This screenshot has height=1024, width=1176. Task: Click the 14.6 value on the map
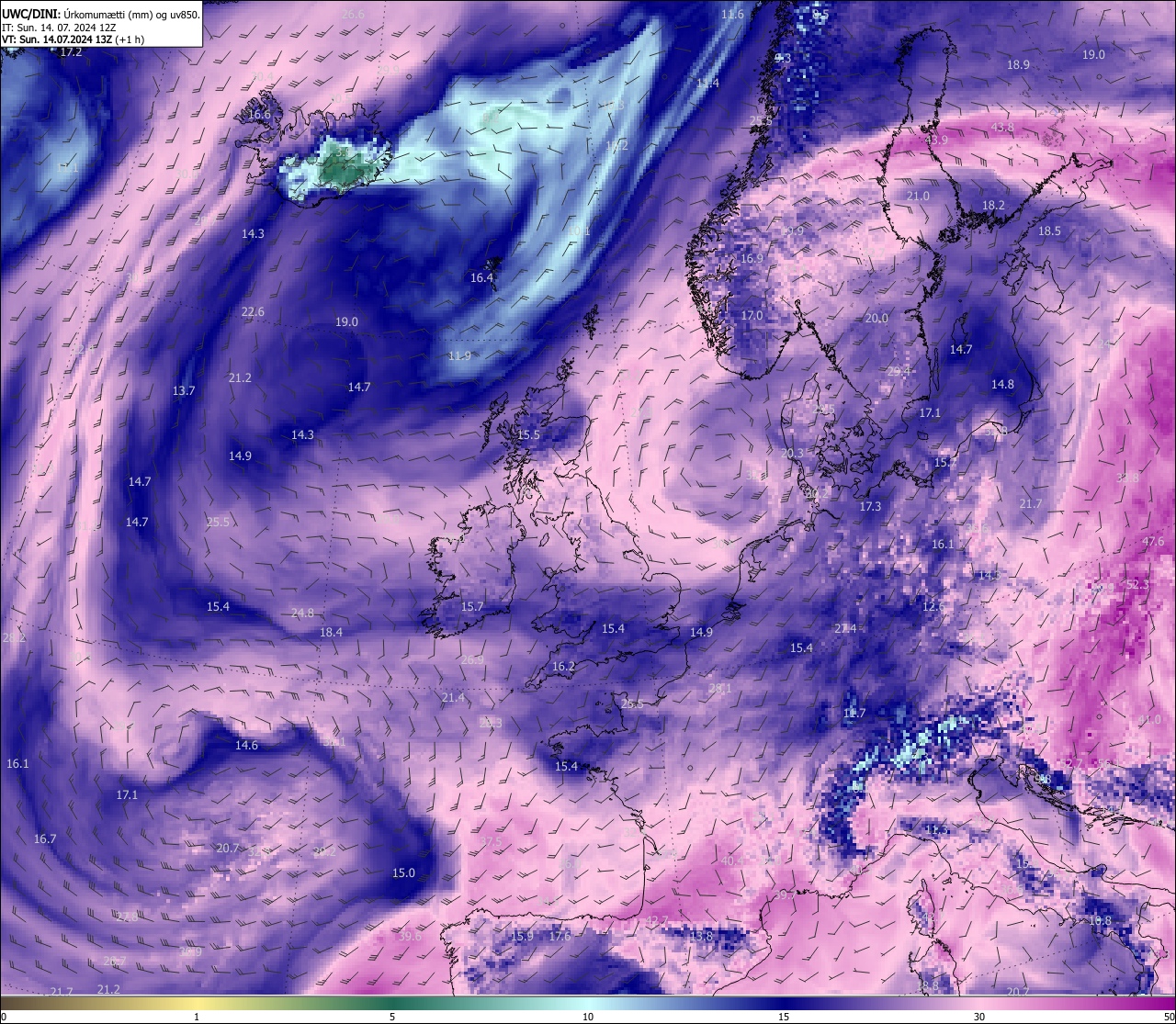pyautogui.click(x=246, y=746)
